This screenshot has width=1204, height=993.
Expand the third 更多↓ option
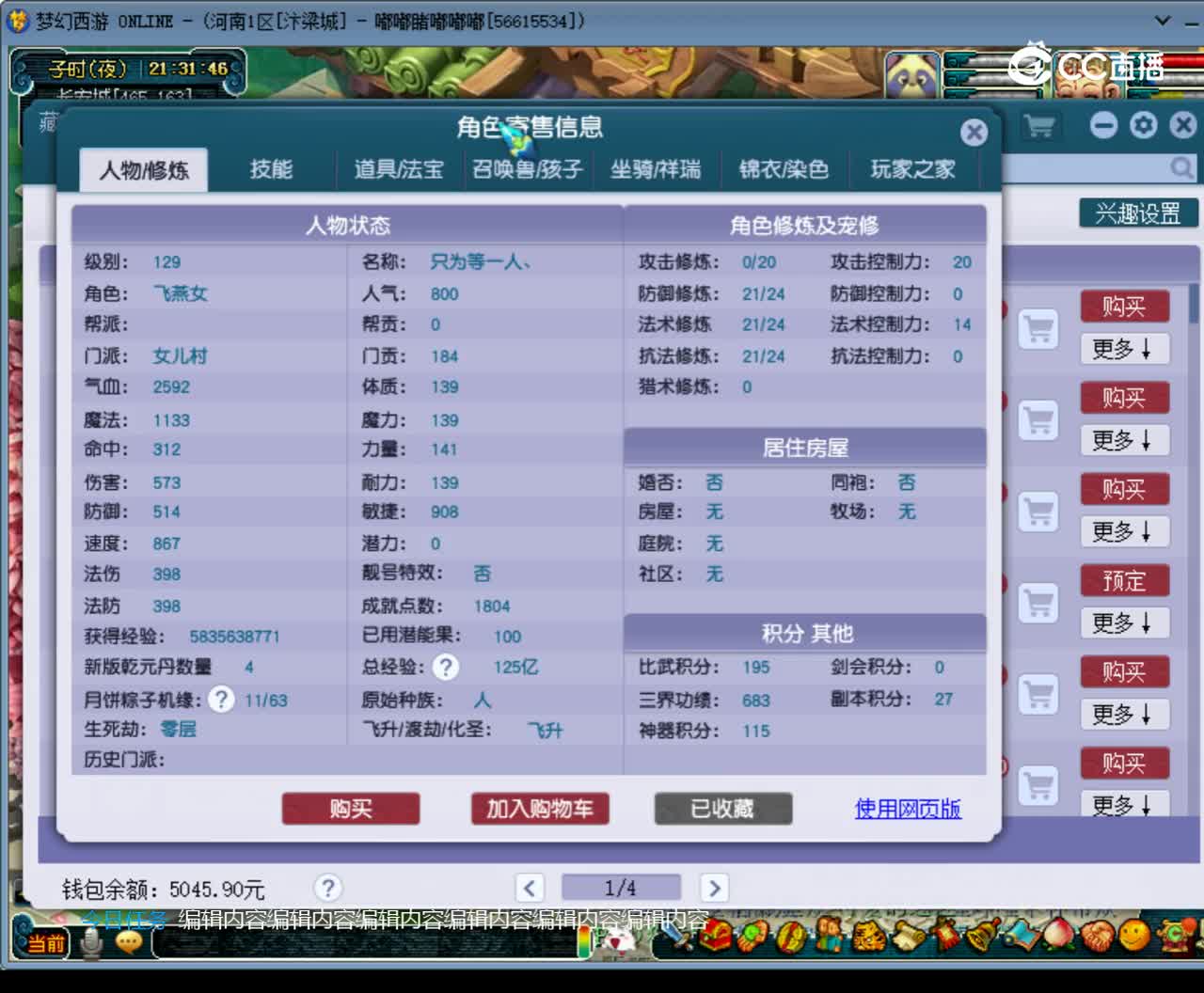coord(1123,531)
